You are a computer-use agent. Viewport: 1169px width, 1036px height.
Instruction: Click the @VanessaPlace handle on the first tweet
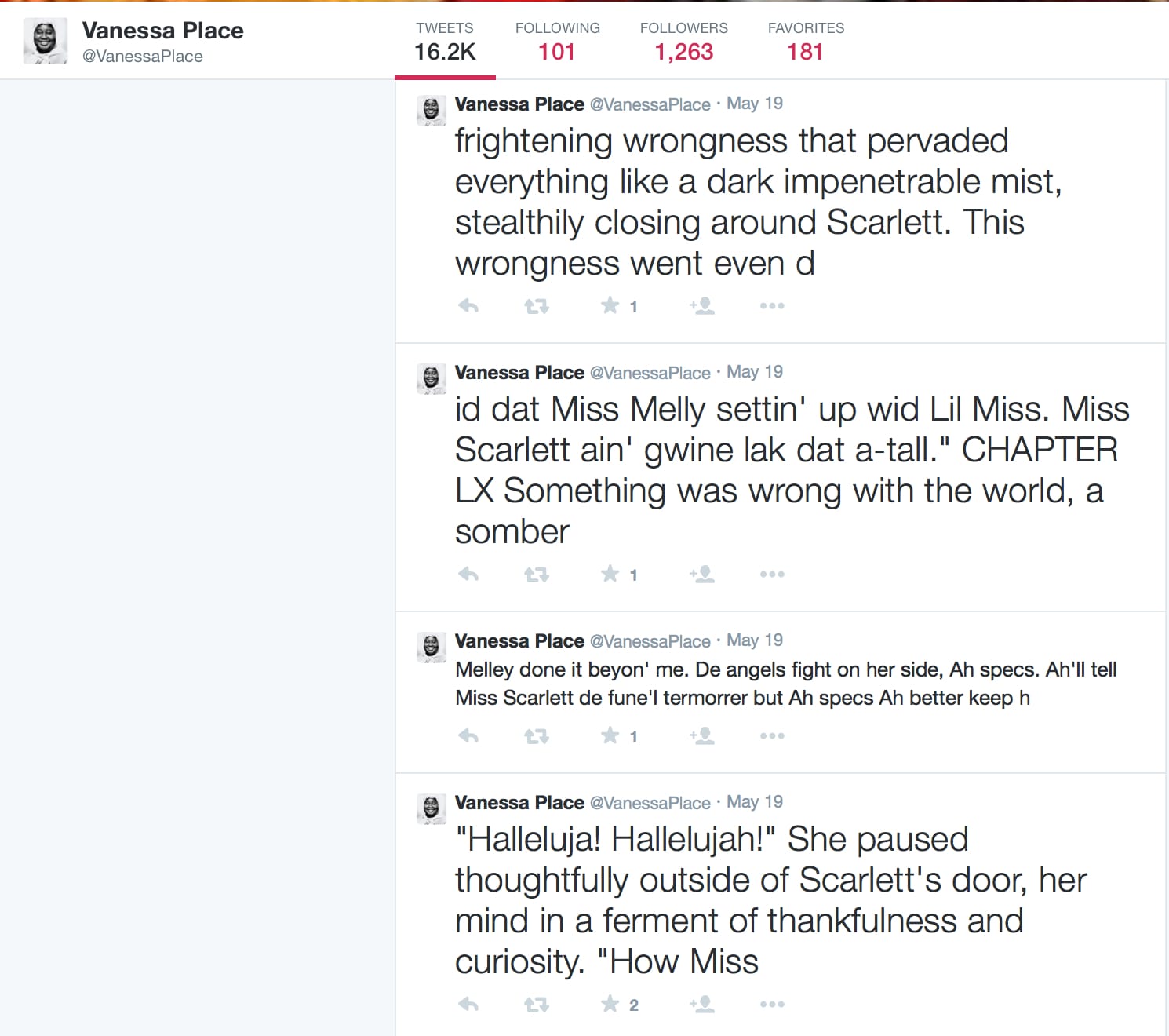point(650,104)
